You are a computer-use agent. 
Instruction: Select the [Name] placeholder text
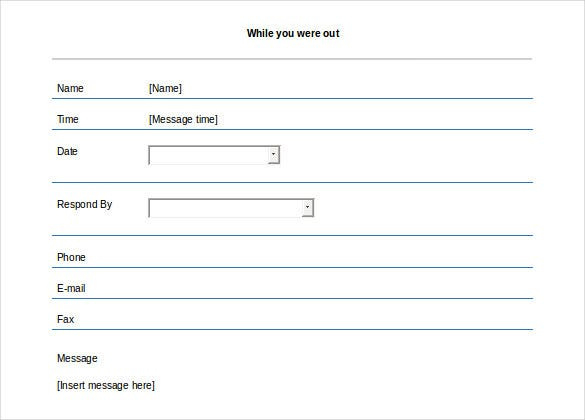point(165,88)
